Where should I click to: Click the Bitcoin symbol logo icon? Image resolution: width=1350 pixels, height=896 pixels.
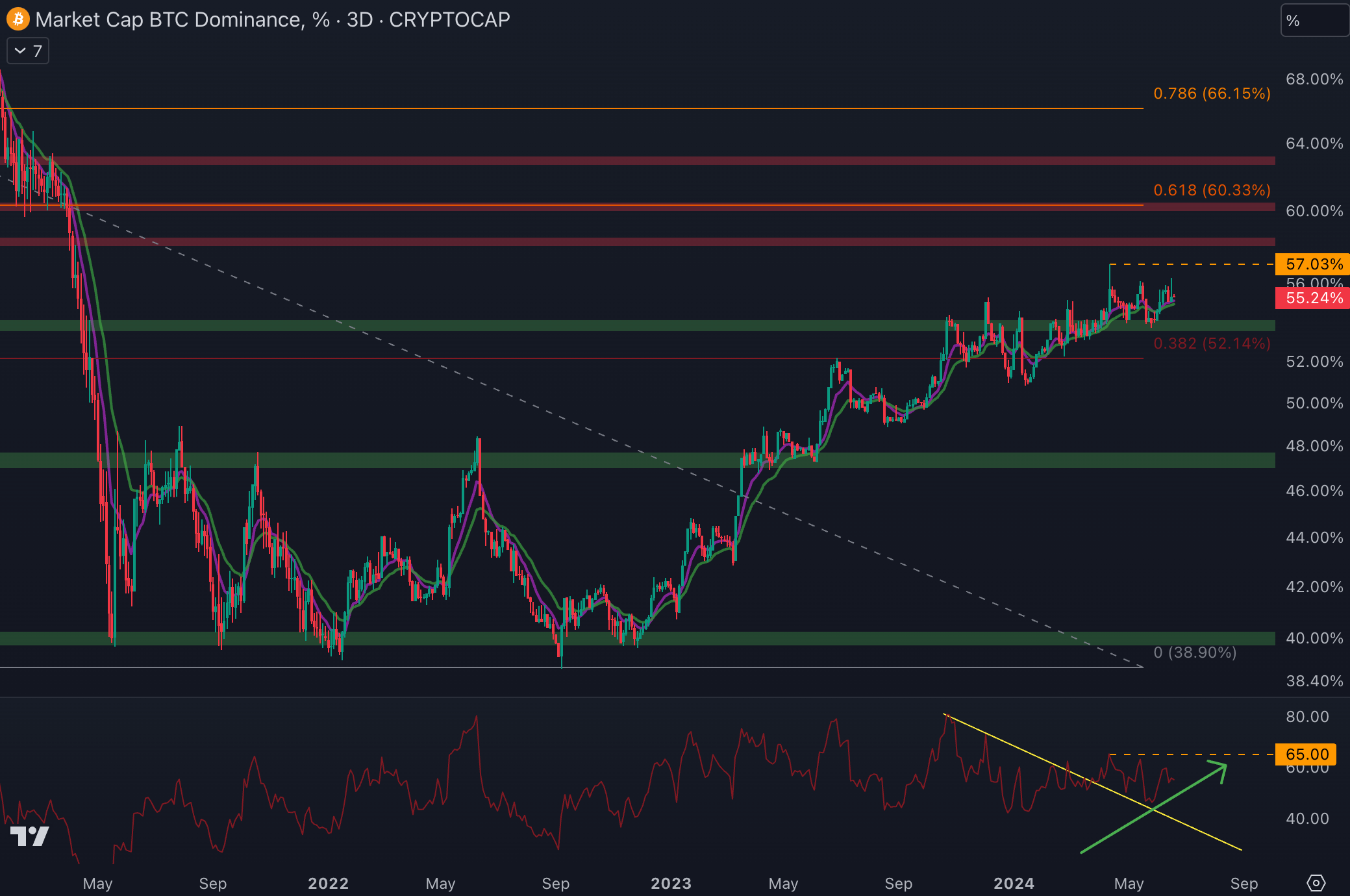click(x=18, y=19)
